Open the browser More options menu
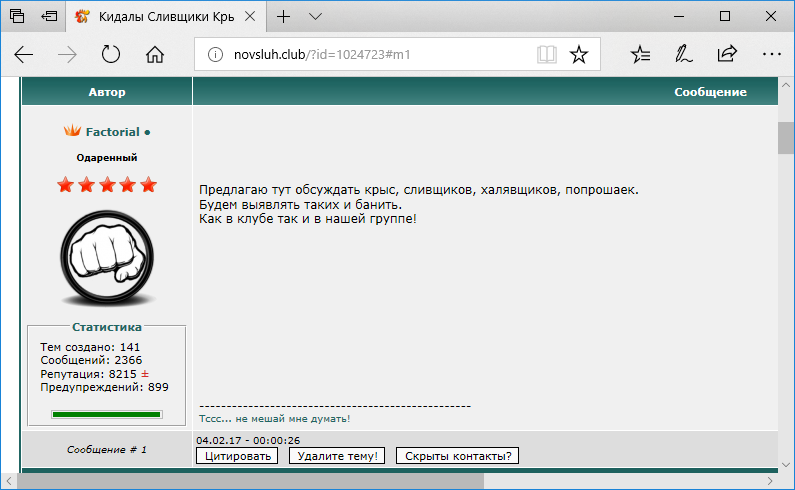This screenshot has height=490, width=795. point(770,55)
